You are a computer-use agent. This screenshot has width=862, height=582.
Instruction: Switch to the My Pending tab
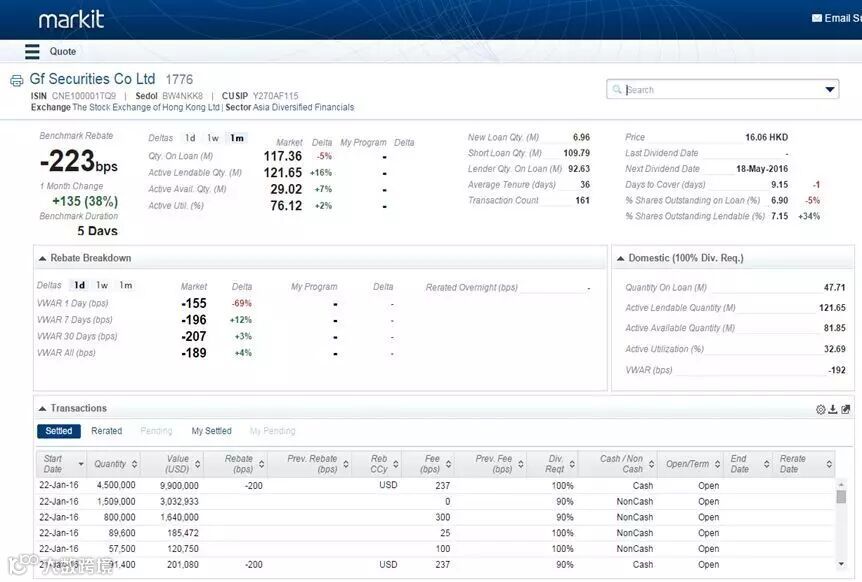(273, 431)
